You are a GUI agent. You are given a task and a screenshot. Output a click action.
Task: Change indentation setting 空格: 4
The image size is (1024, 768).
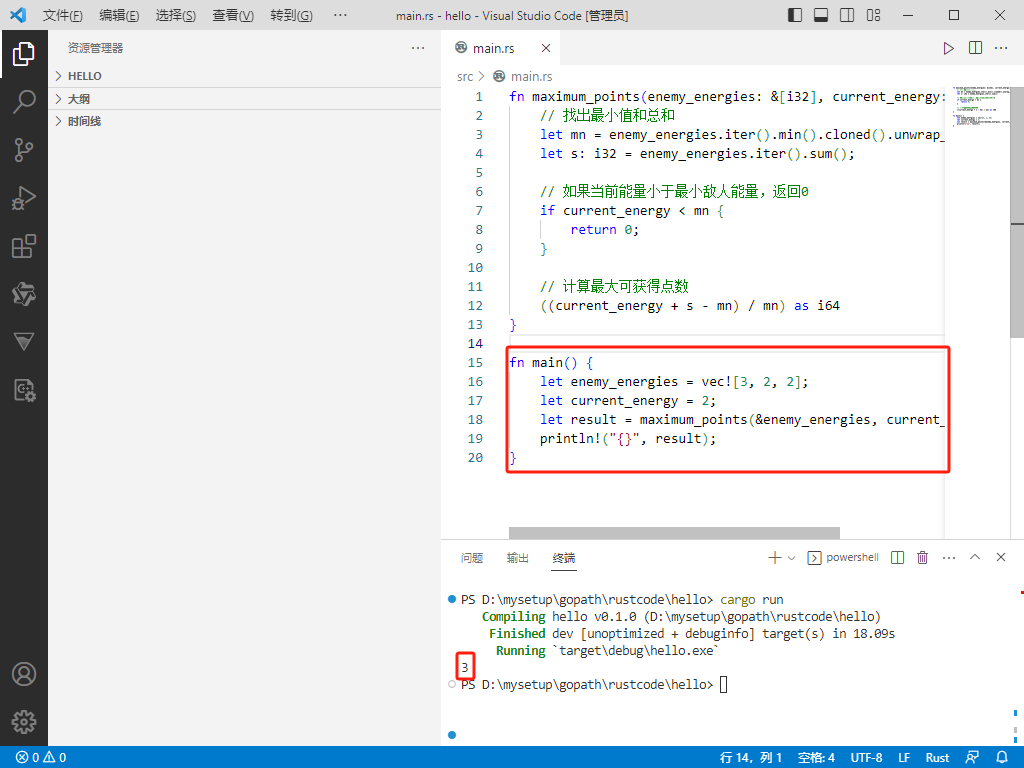coord(816,758)
